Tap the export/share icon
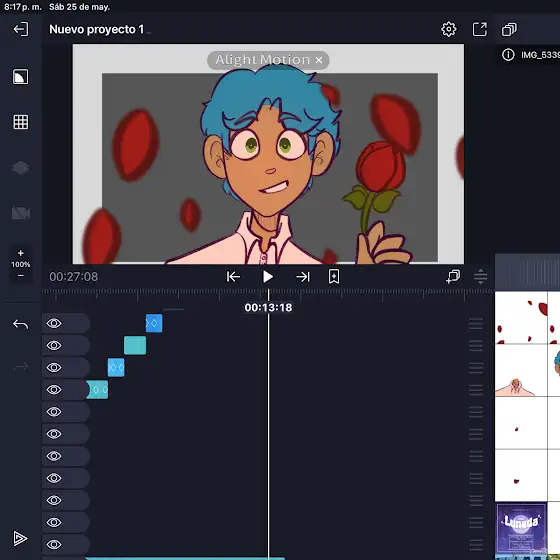560x560 pixels. coord(479,29)
